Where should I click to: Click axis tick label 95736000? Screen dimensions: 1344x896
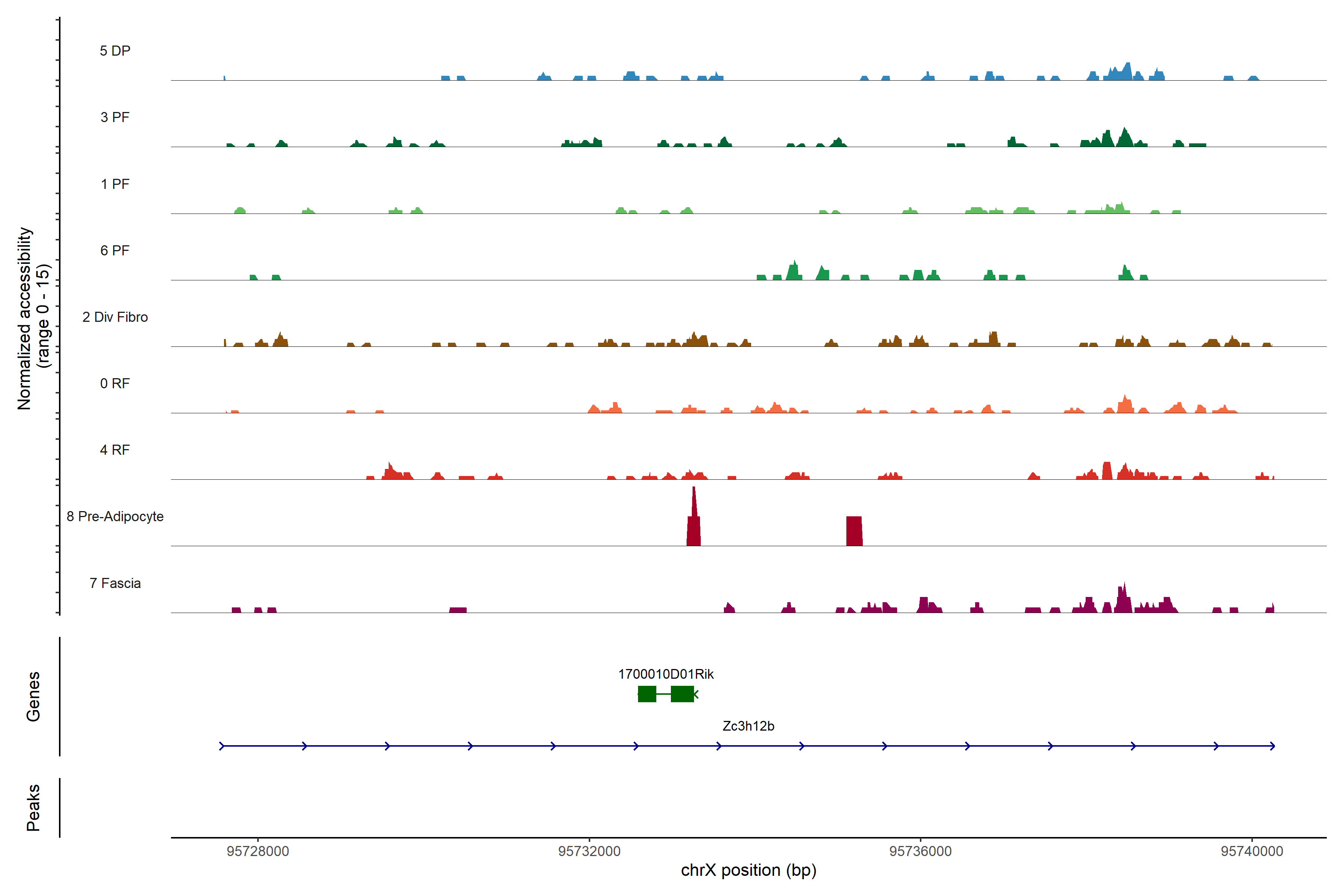tap(920, 852)
